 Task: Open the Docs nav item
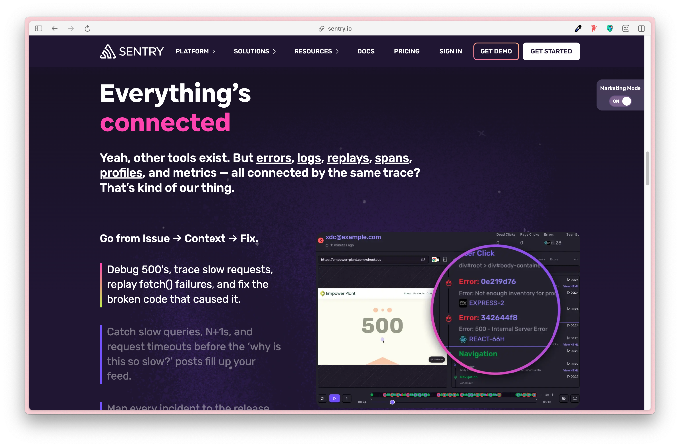366,51
